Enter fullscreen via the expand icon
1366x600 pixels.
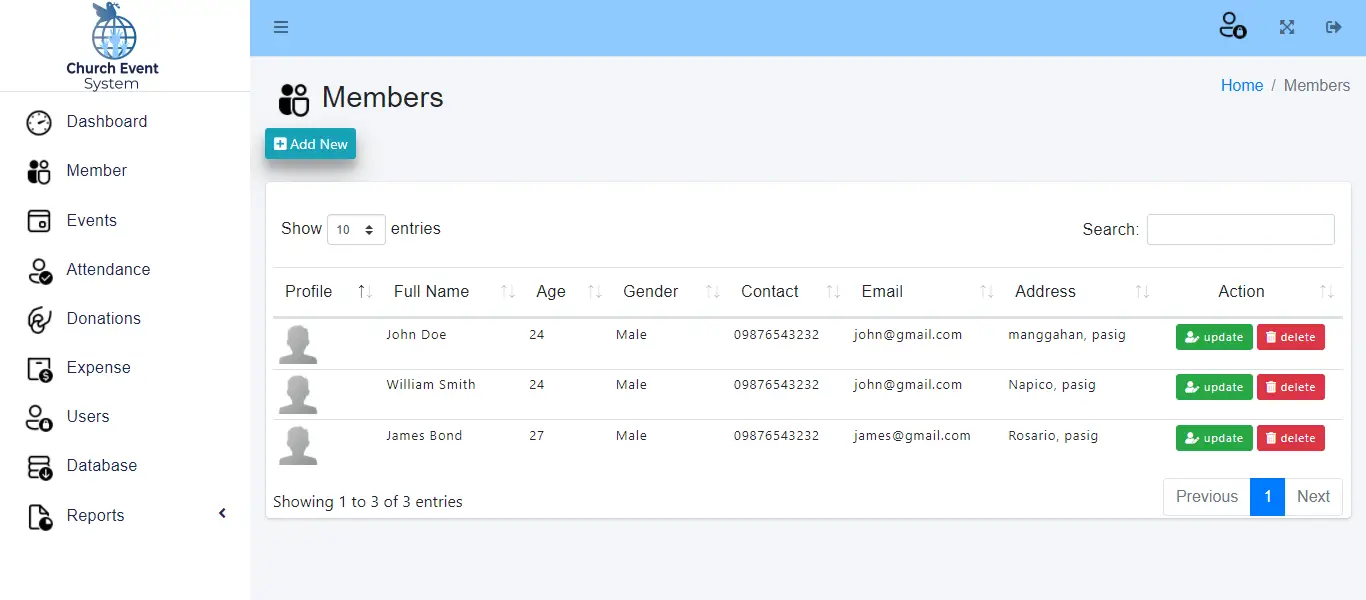(x=1286, y=27)
